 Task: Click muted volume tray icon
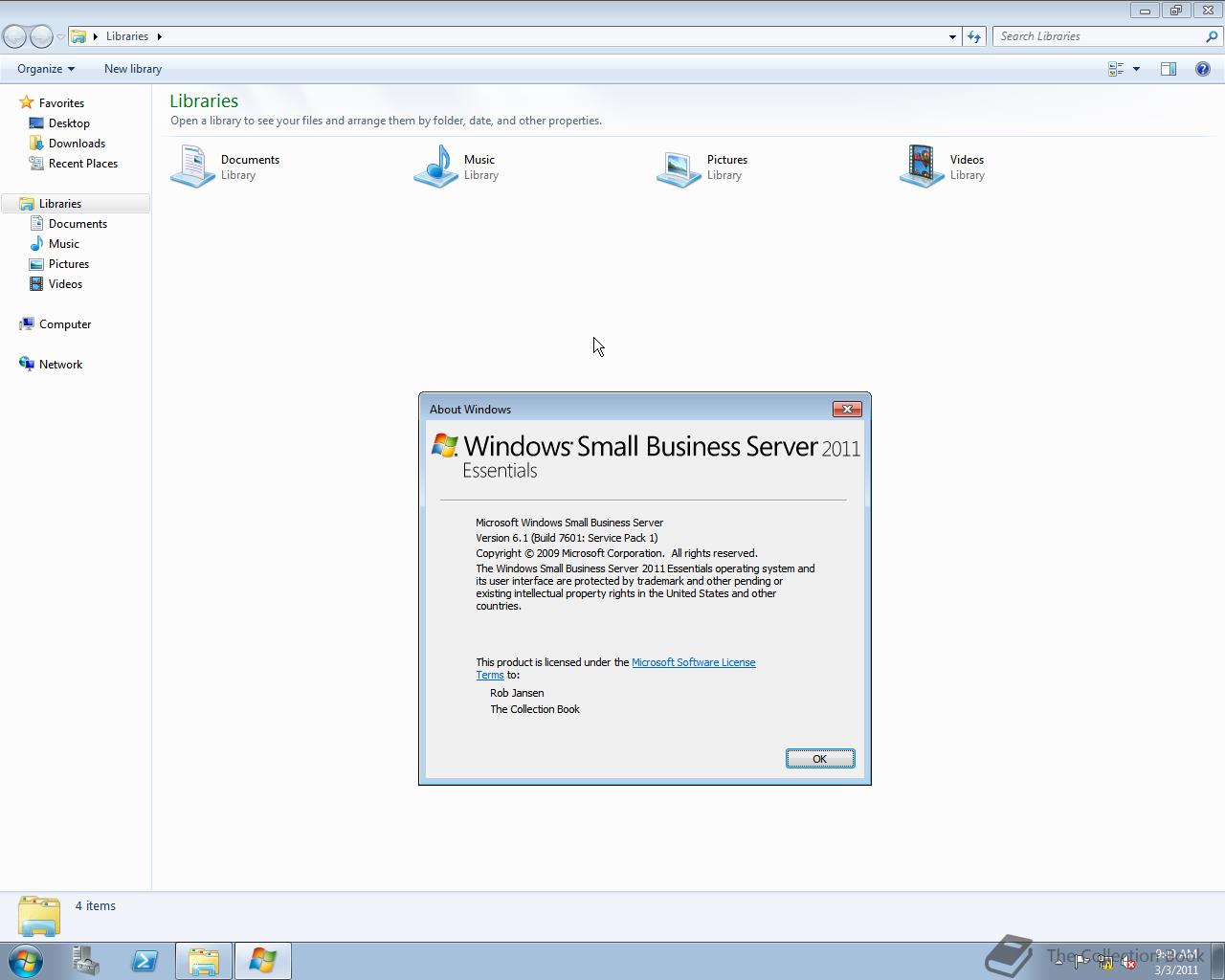tap(1129, 963)
